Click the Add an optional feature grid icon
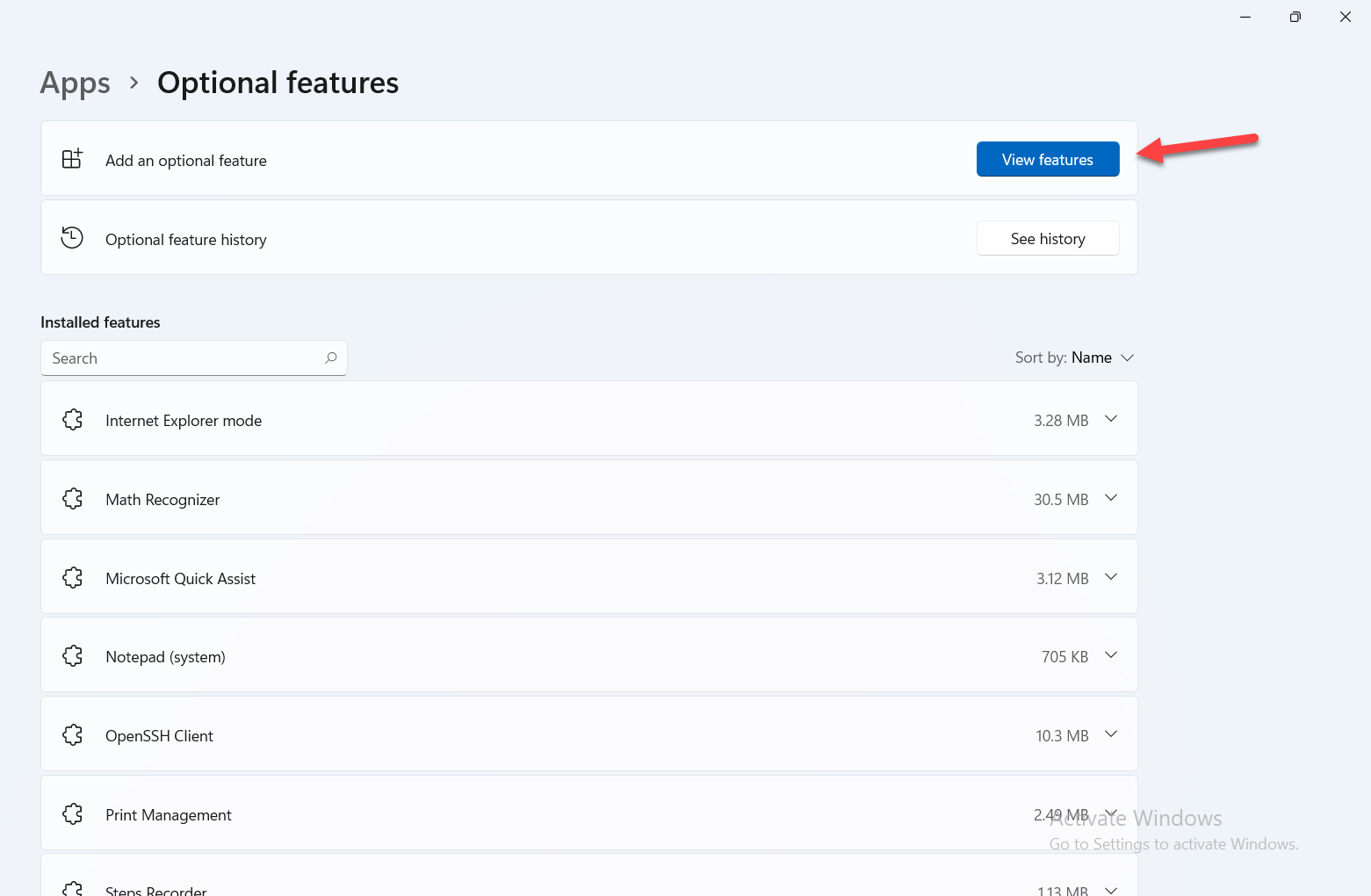Image resolution: width=1371 pixels, height=896 pixels. pyautogui.click(x=72, y=159)
